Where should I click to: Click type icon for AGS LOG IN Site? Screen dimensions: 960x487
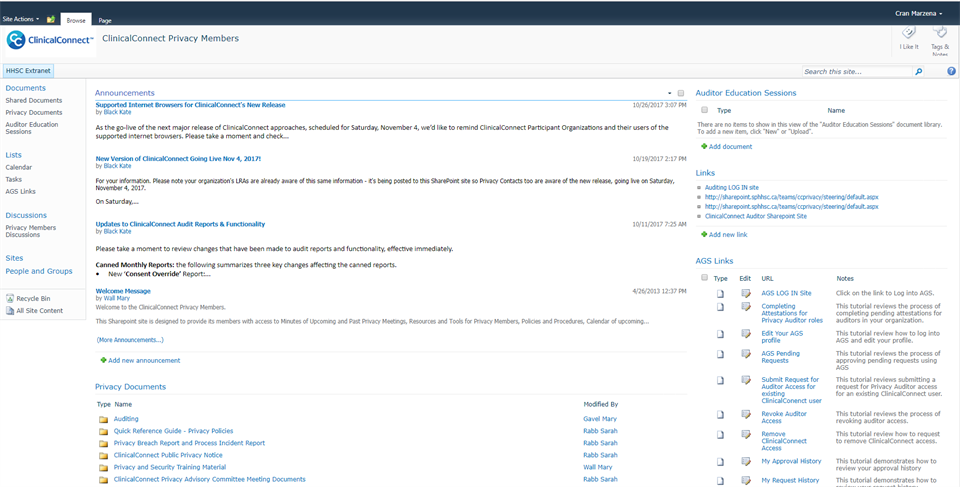point(721,293)
